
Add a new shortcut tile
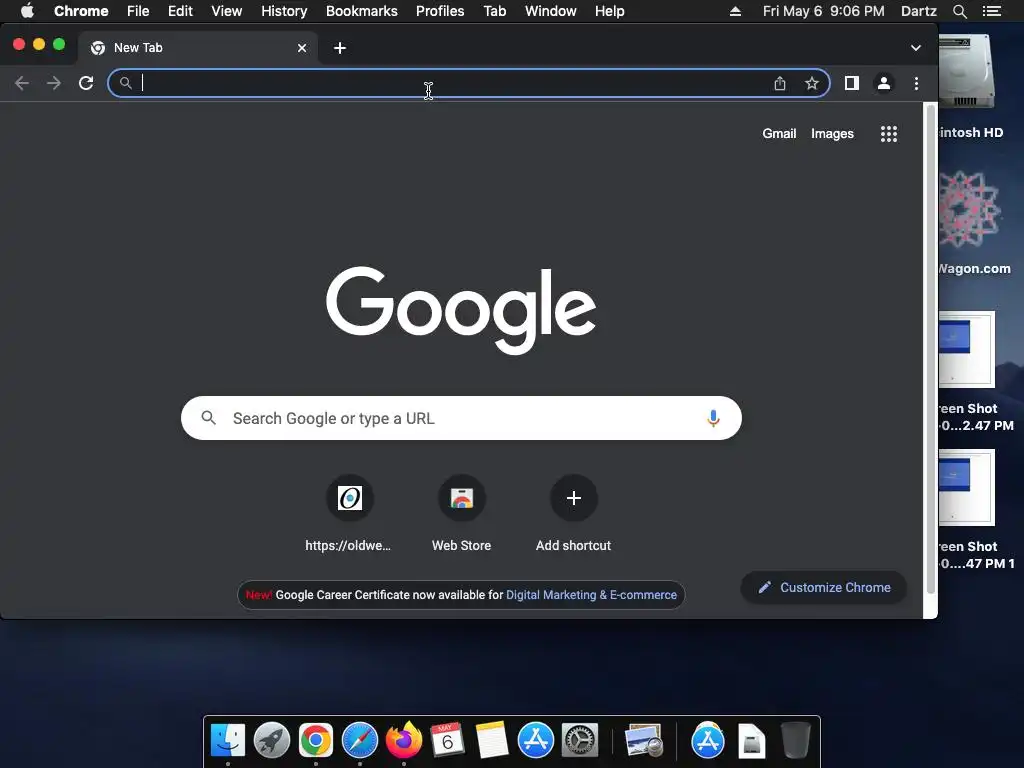click(x=573, y=498)
